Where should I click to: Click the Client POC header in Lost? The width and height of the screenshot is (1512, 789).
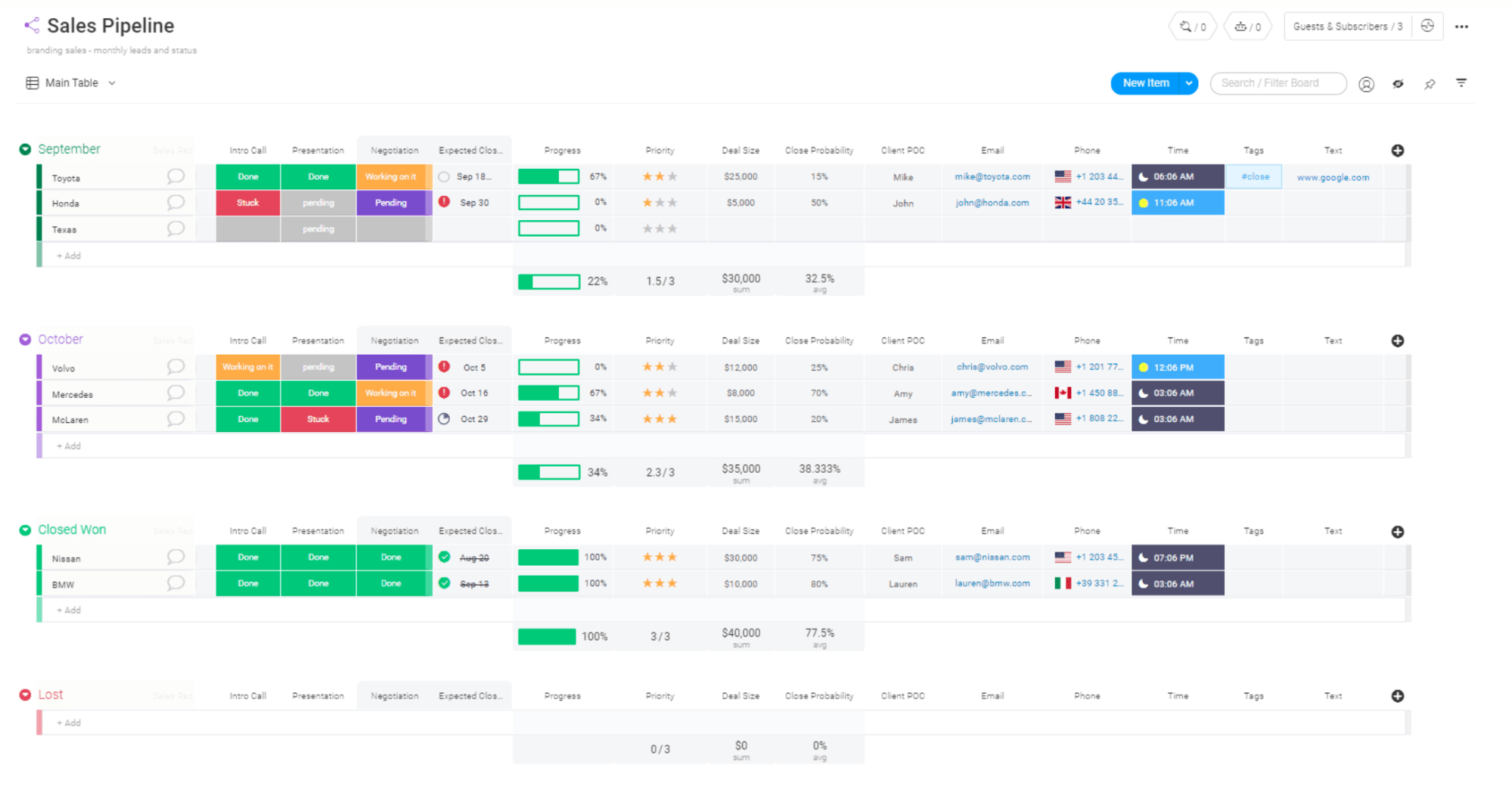point(902,696)
